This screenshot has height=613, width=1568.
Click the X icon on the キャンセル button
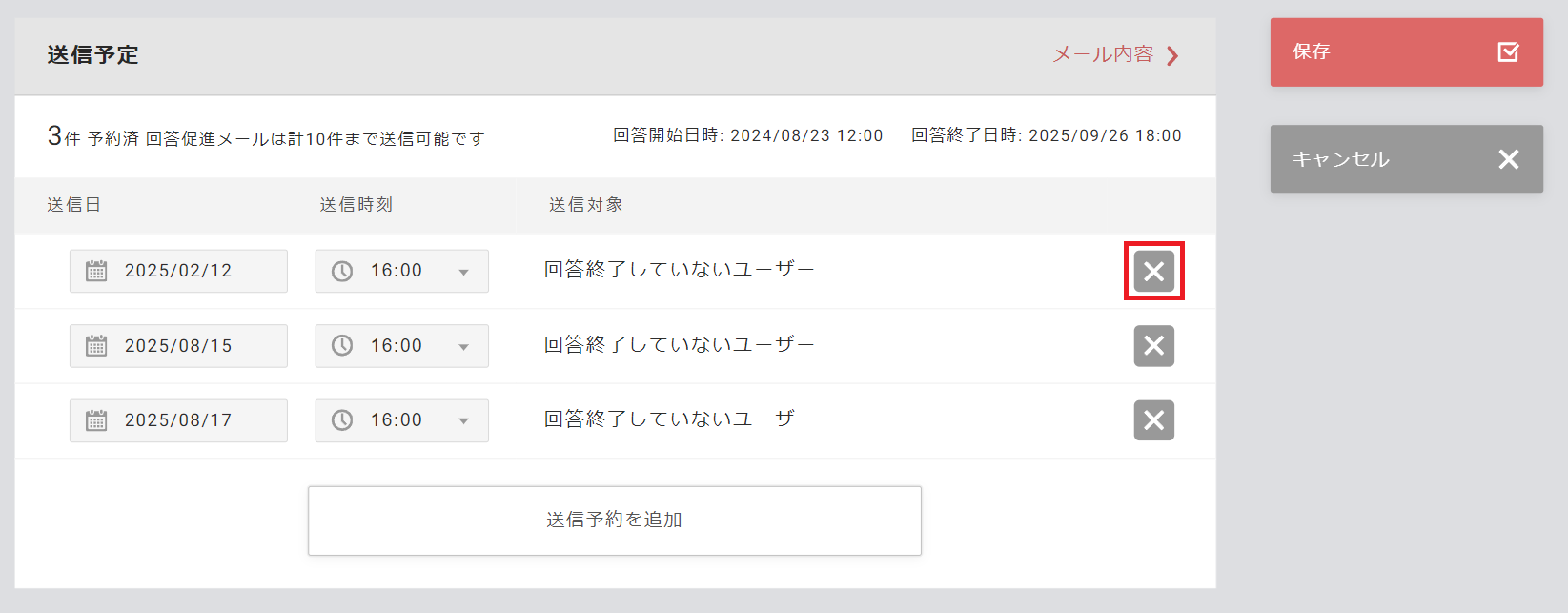[1509, 159]
